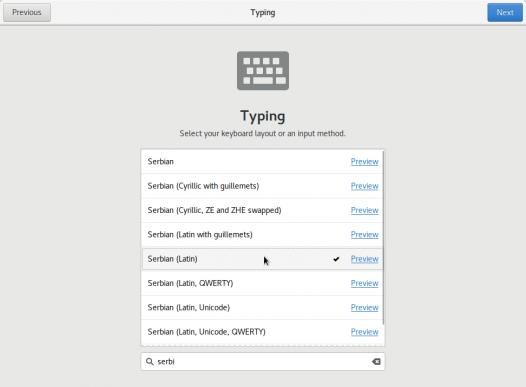Choose Serbian (Latin, QWERTY) layout
This screenshot has width=526, height=387.
click(262, 283)
